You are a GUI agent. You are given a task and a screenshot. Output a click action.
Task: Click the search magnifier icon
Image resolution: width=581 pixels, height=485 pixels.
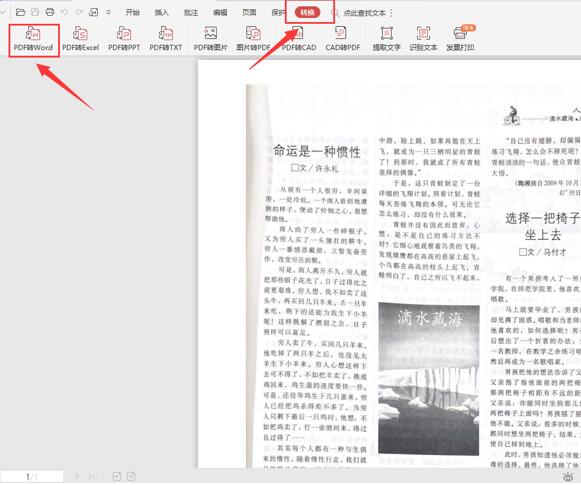click(x=335, y=13)
